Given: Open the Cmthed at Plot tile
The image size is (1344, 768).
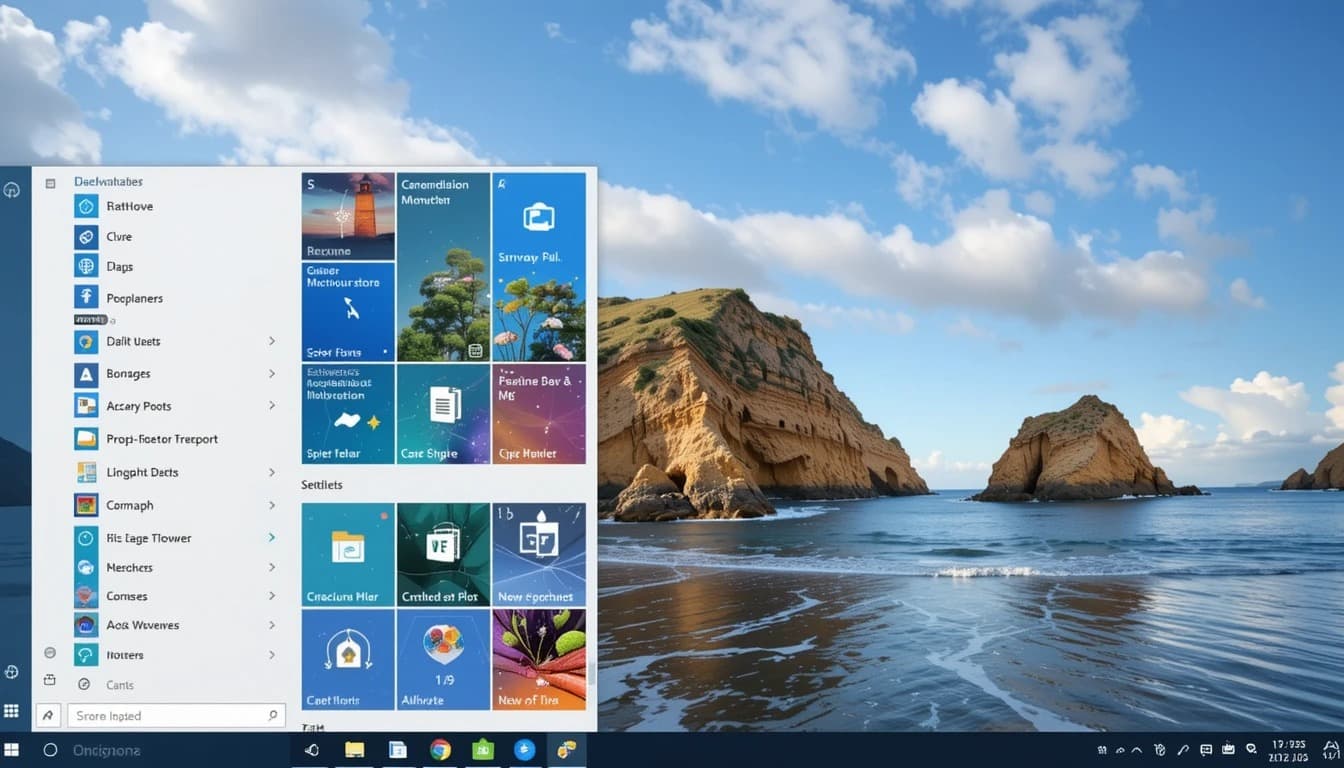Looking at the screenshot, I should pos(443,555).
